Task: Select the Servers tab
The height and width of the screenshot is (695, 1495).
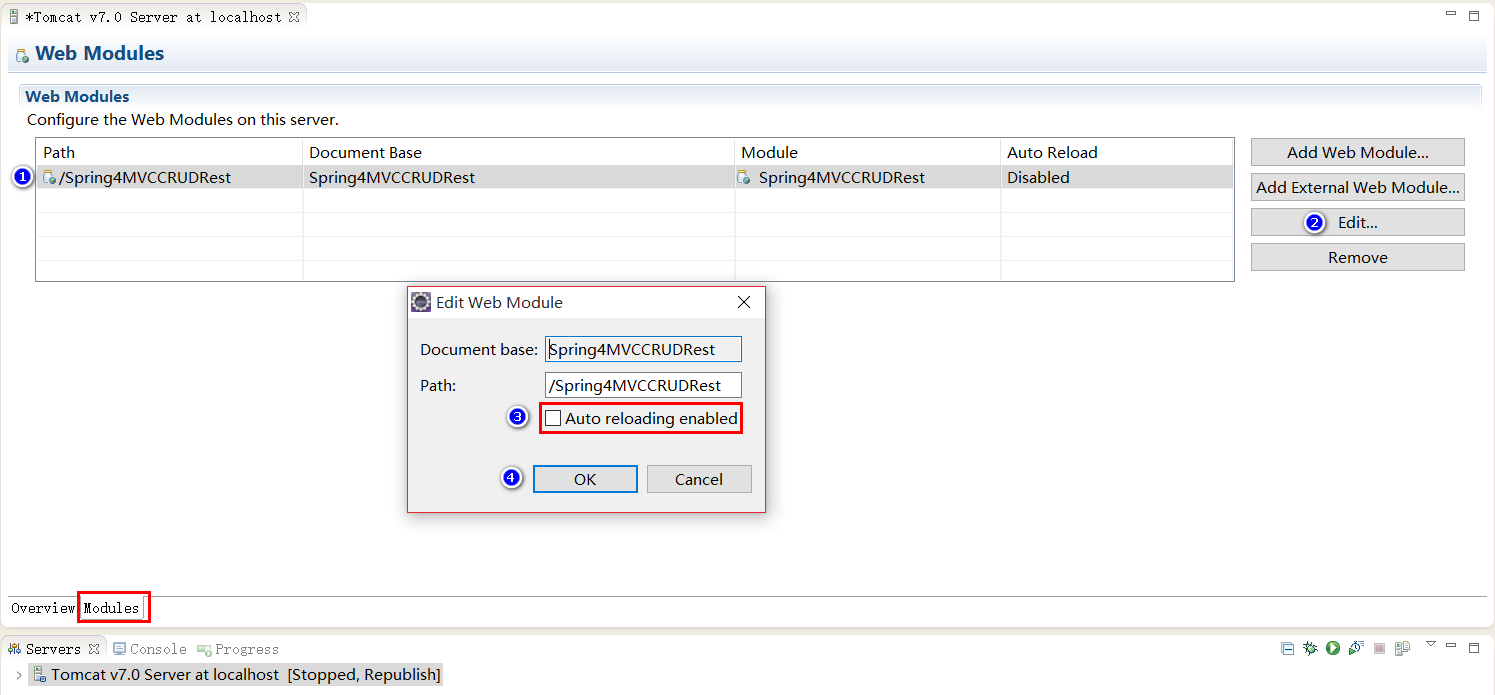Action: click(x=53, y=649)
